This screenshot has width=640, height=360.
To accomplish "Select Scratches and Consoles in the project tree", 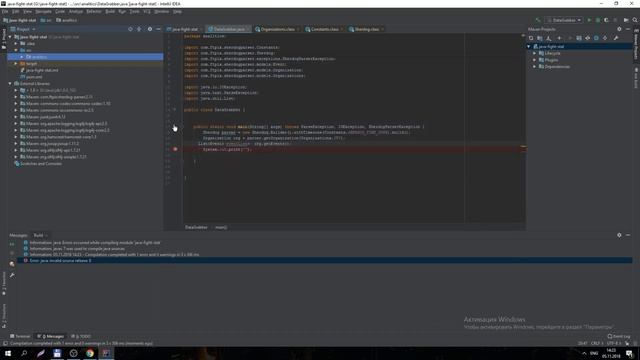I will click(41, 164).
